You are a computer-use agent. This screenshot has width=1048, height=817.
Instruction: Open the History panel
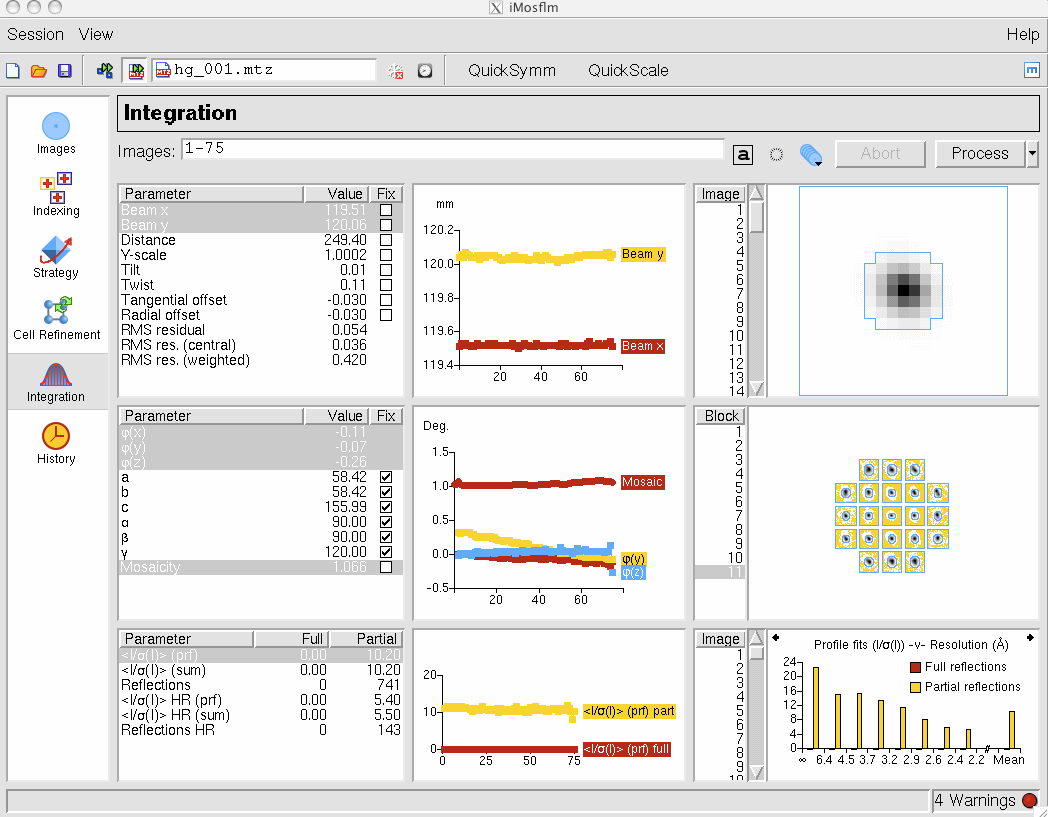coord(56,444)
